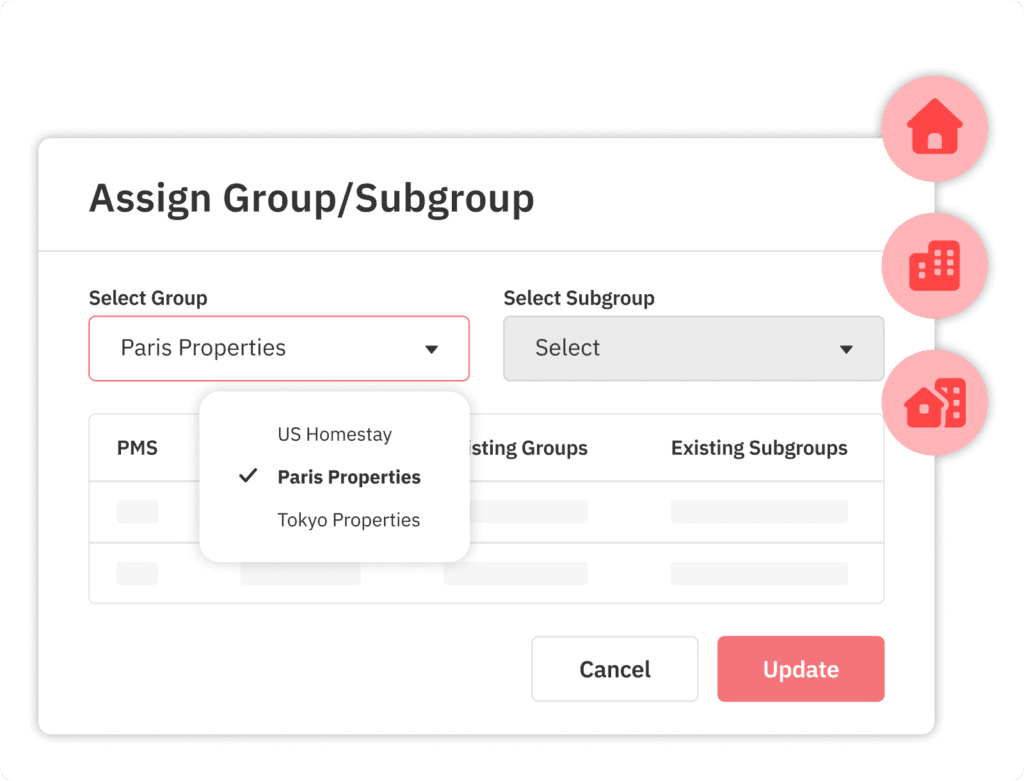Viewport: 1024px width, 781px height.
Task: Open the Select Group dropdown
Action: tap(278, 348)
